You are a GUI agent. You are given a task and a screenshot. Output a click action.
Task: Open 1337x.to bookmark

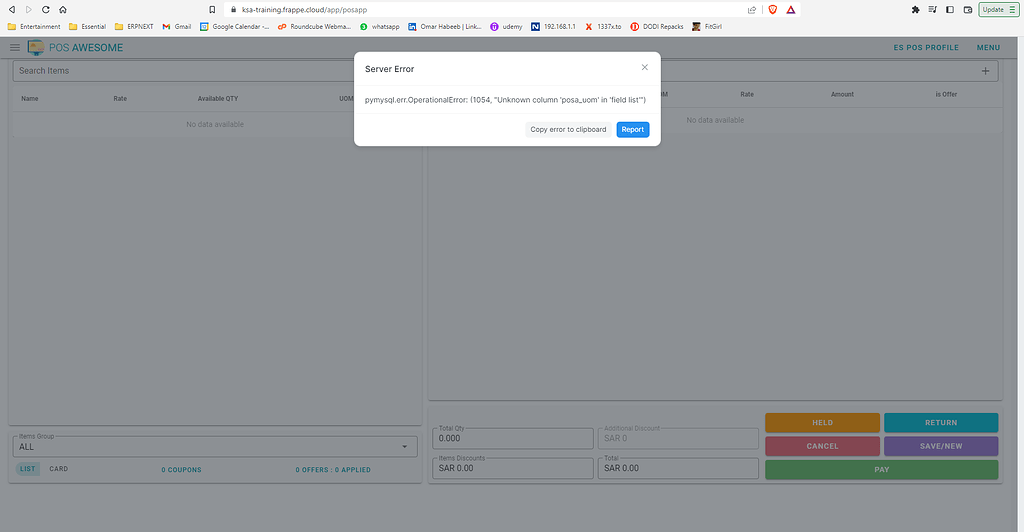tap(603, 27)
